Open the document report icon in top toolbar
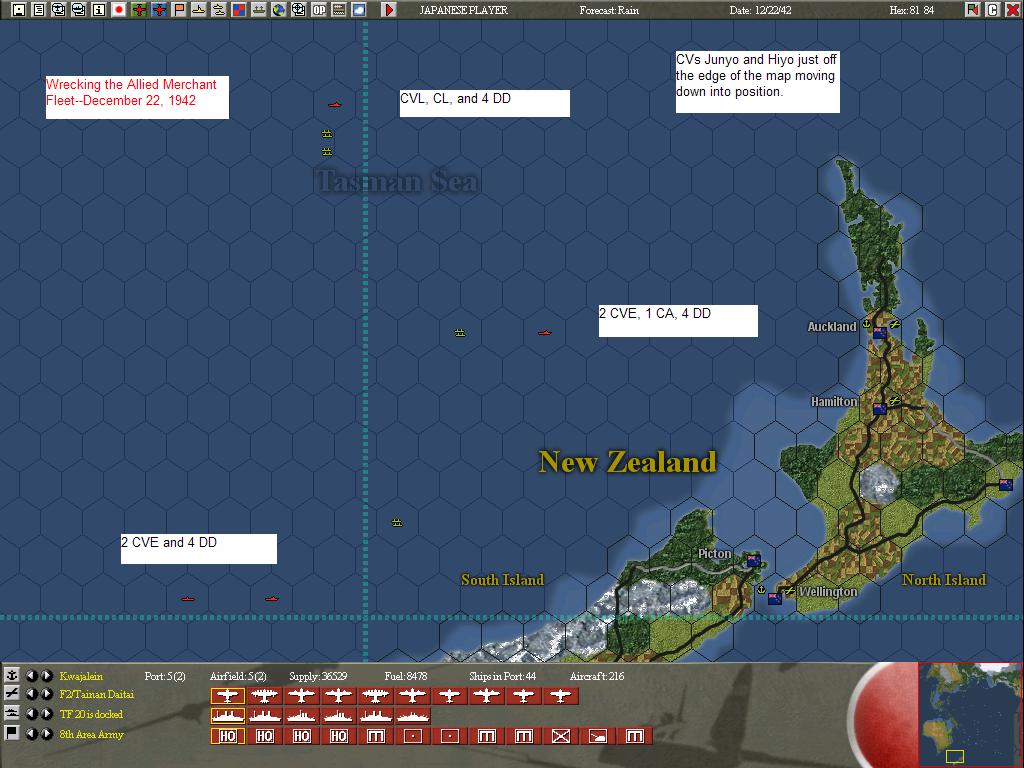Image resolution: width=1024 pixels, height=768 pixels. tap(39, 10)
